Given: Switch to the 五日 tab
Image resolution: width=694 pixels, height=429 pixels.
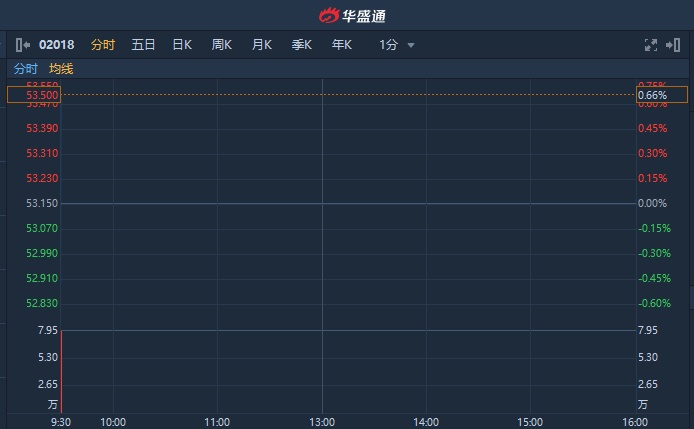Looking at the screenshot, I should 143,45.
